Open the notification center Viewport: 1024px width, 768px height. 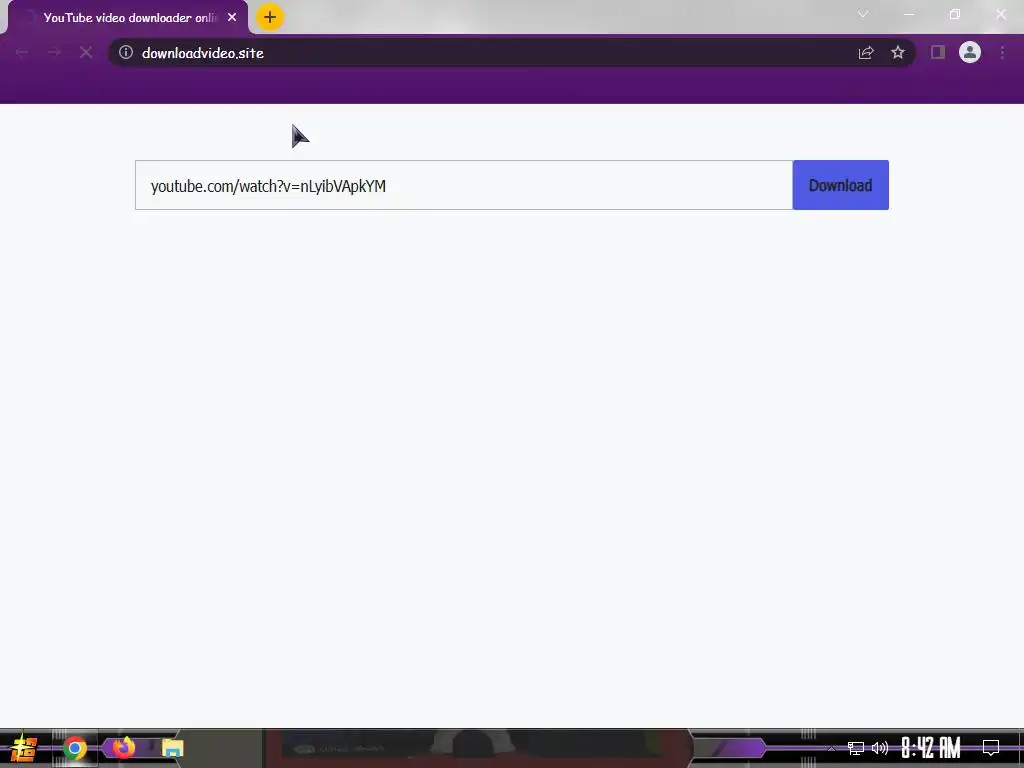(x=991, y=748)
